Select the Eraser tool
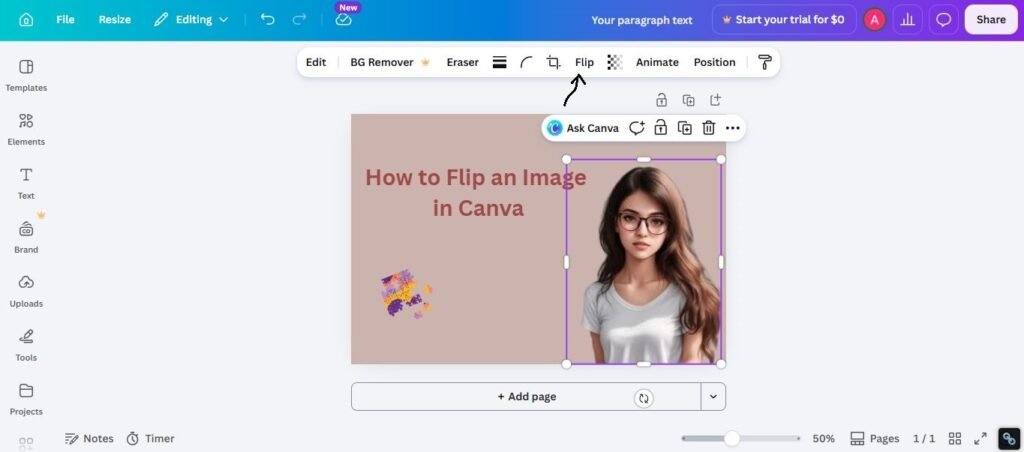 [462, 62]
